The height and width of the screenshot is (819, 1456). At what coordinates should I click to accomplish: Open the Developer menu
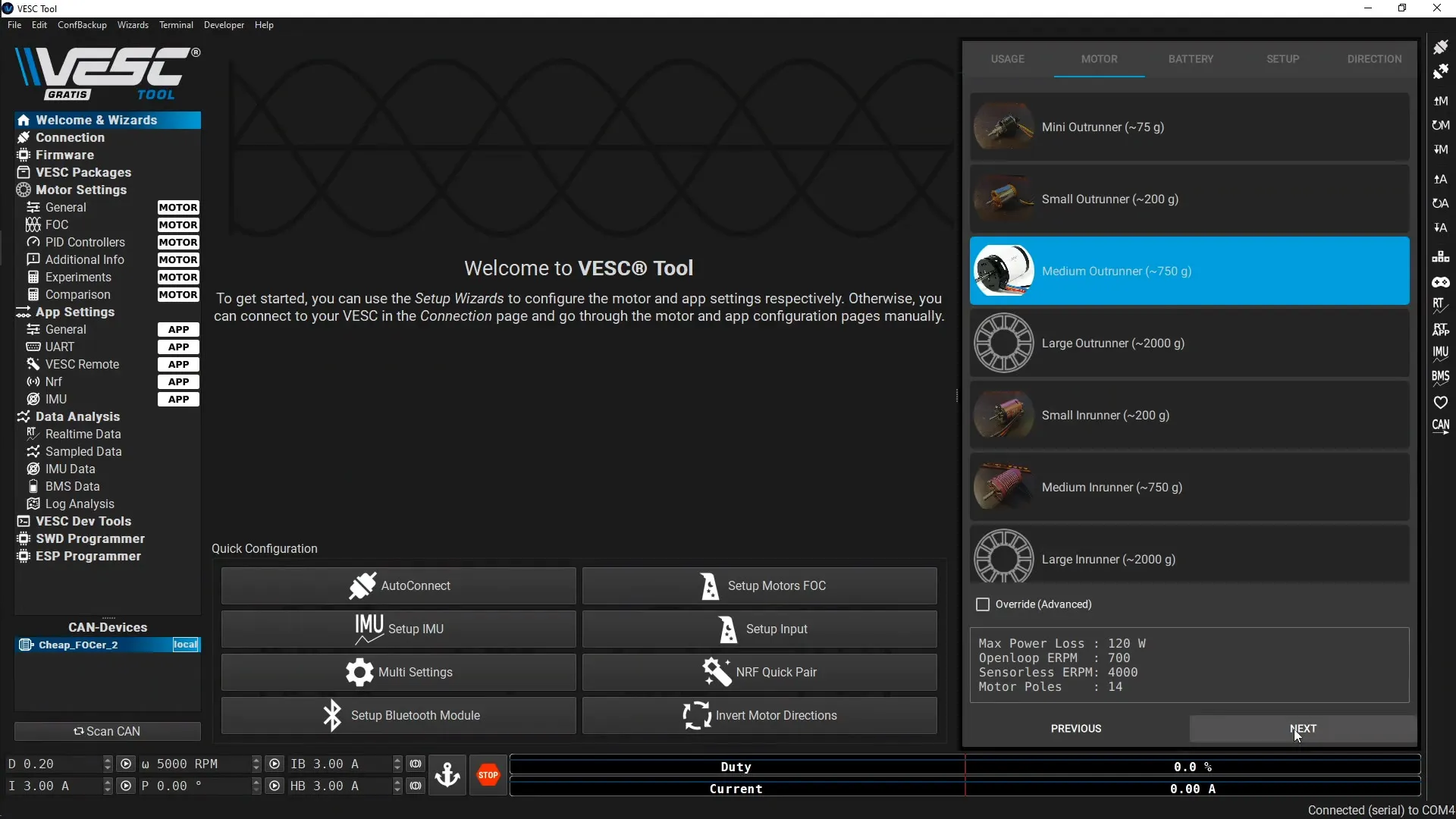(224, 25)
